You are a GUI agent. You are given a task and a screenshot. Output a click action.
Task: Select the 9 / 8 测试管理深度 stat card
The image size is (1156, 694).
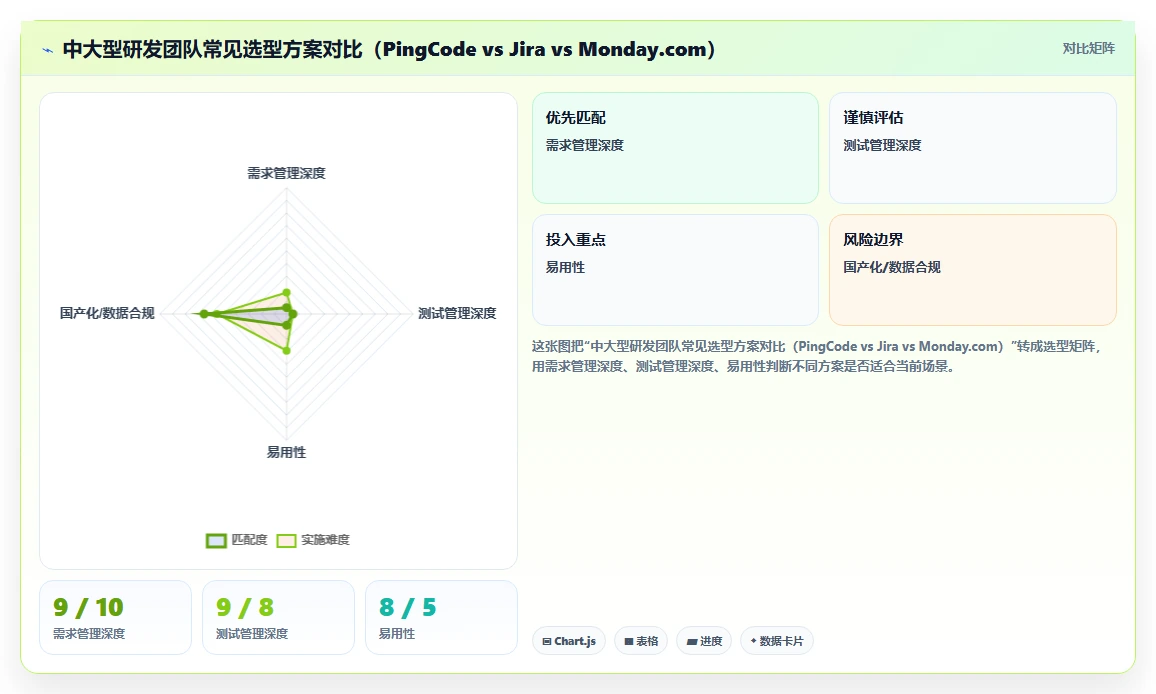click(x=278, y=617)
